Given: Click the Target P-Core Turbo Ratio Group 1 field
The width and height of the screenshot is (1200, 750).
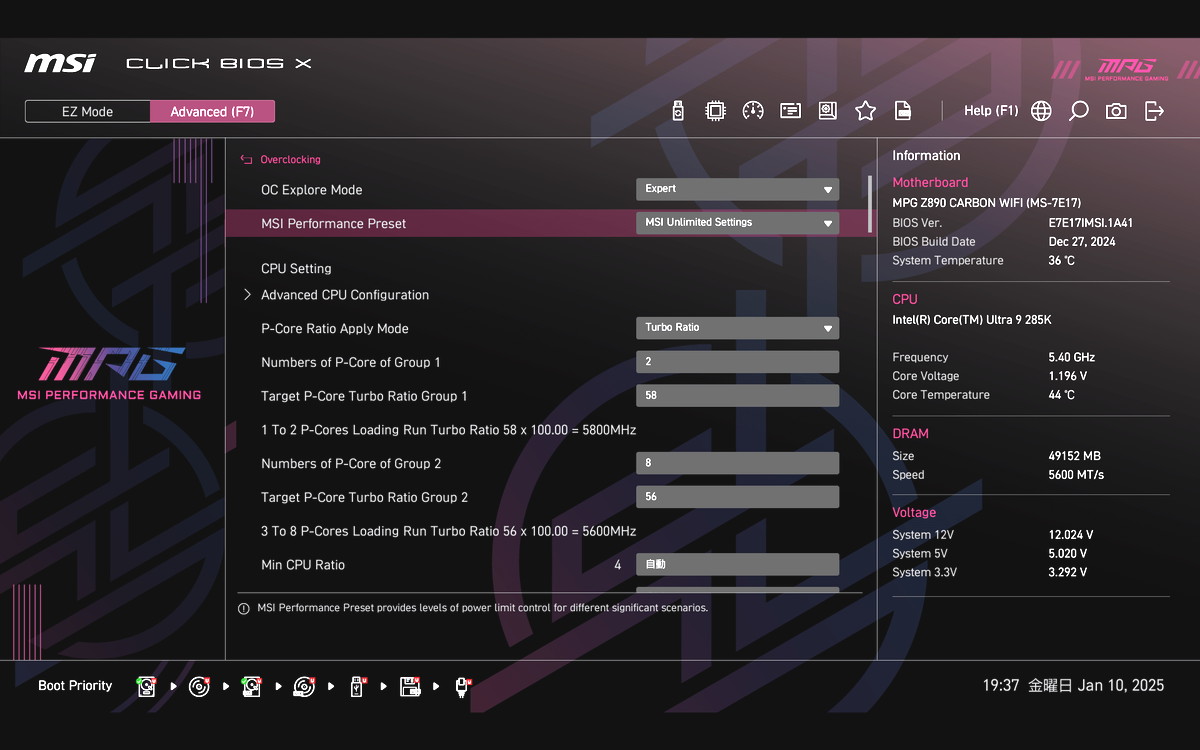Looking at the screenshot, I should 738,396.
